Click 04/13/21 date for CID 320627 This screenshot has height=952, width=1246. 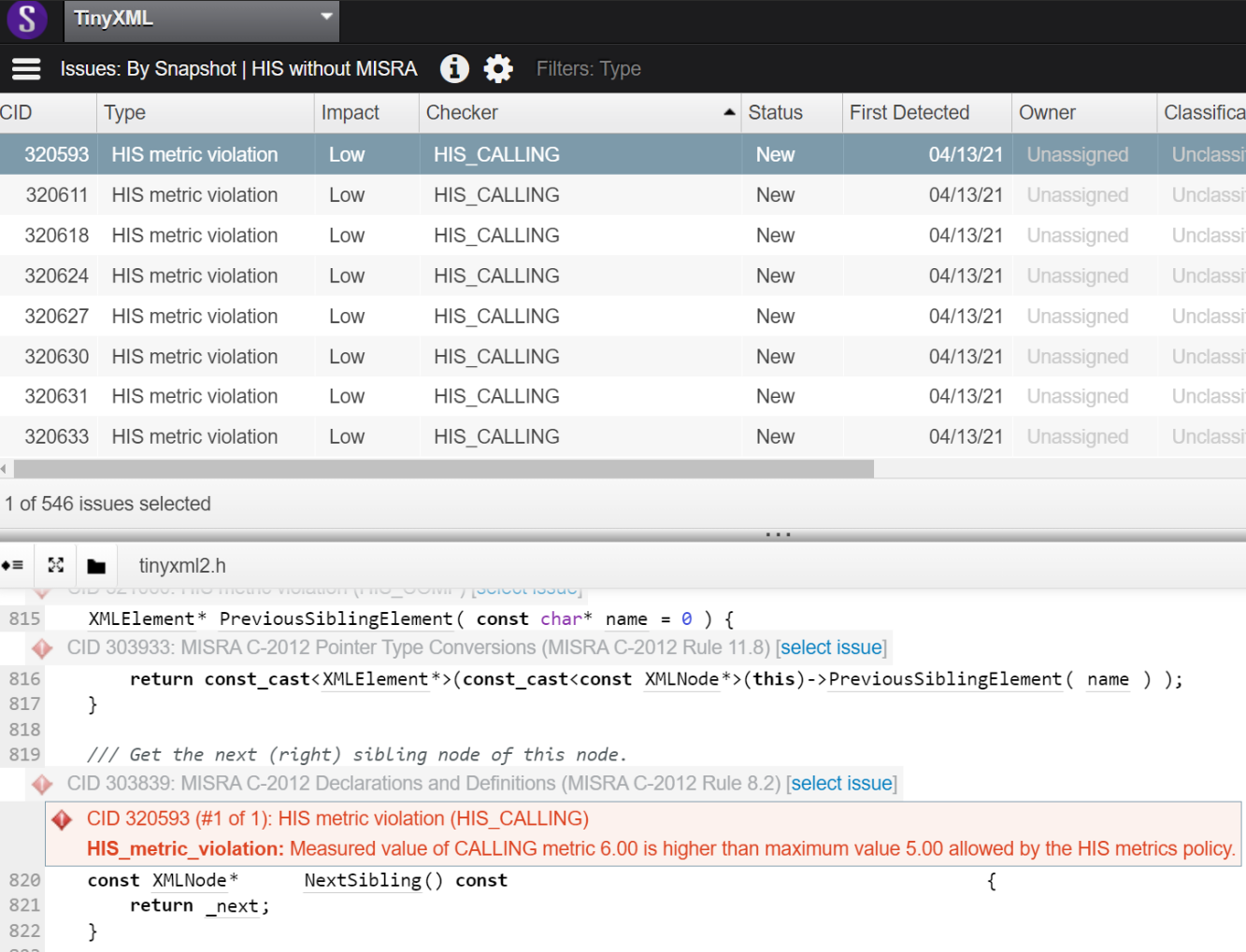pyautogui.click(x=966, y=317)
